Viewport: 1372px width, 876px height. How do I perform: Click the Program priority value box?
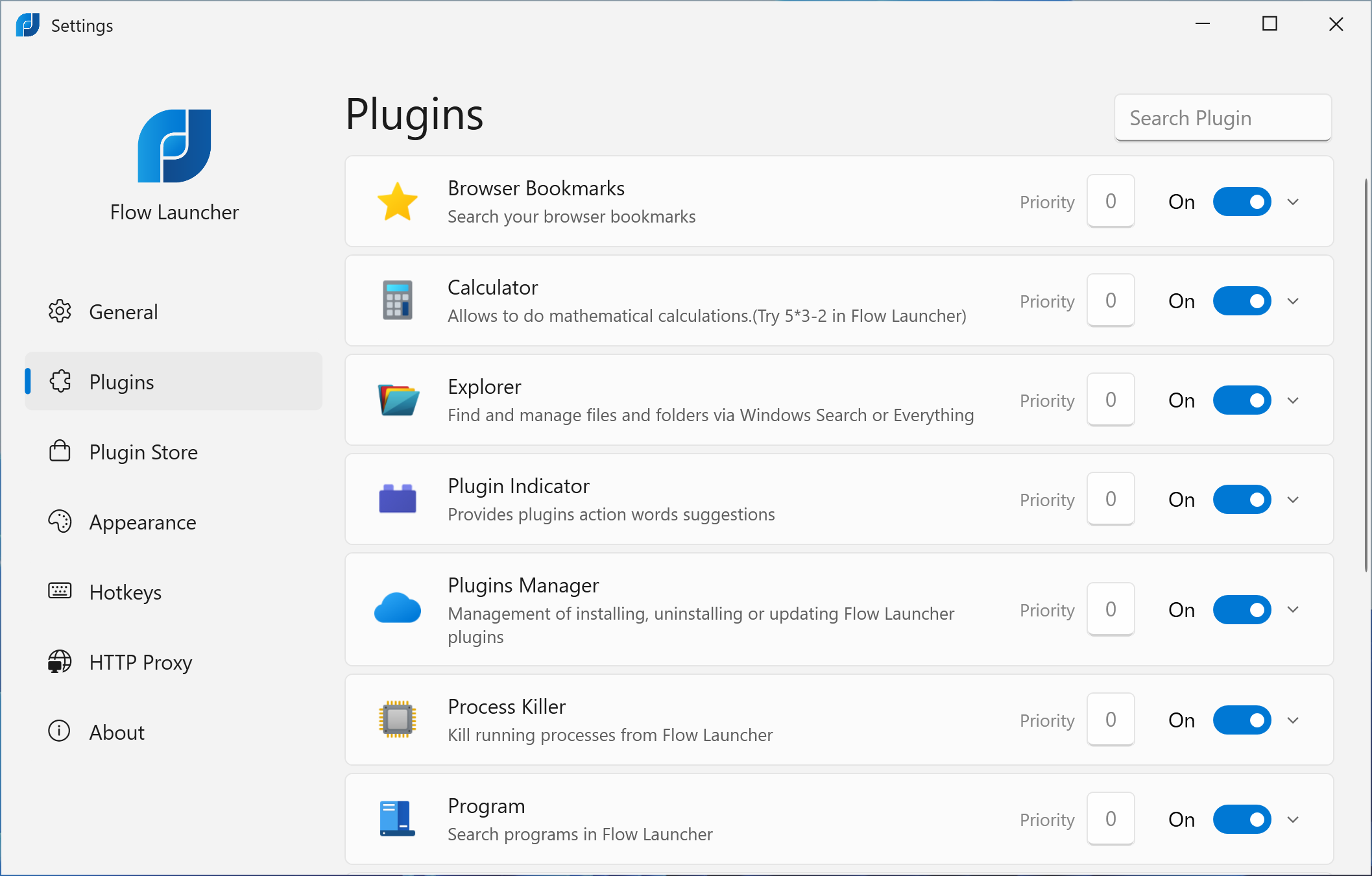click(1111, 819)
